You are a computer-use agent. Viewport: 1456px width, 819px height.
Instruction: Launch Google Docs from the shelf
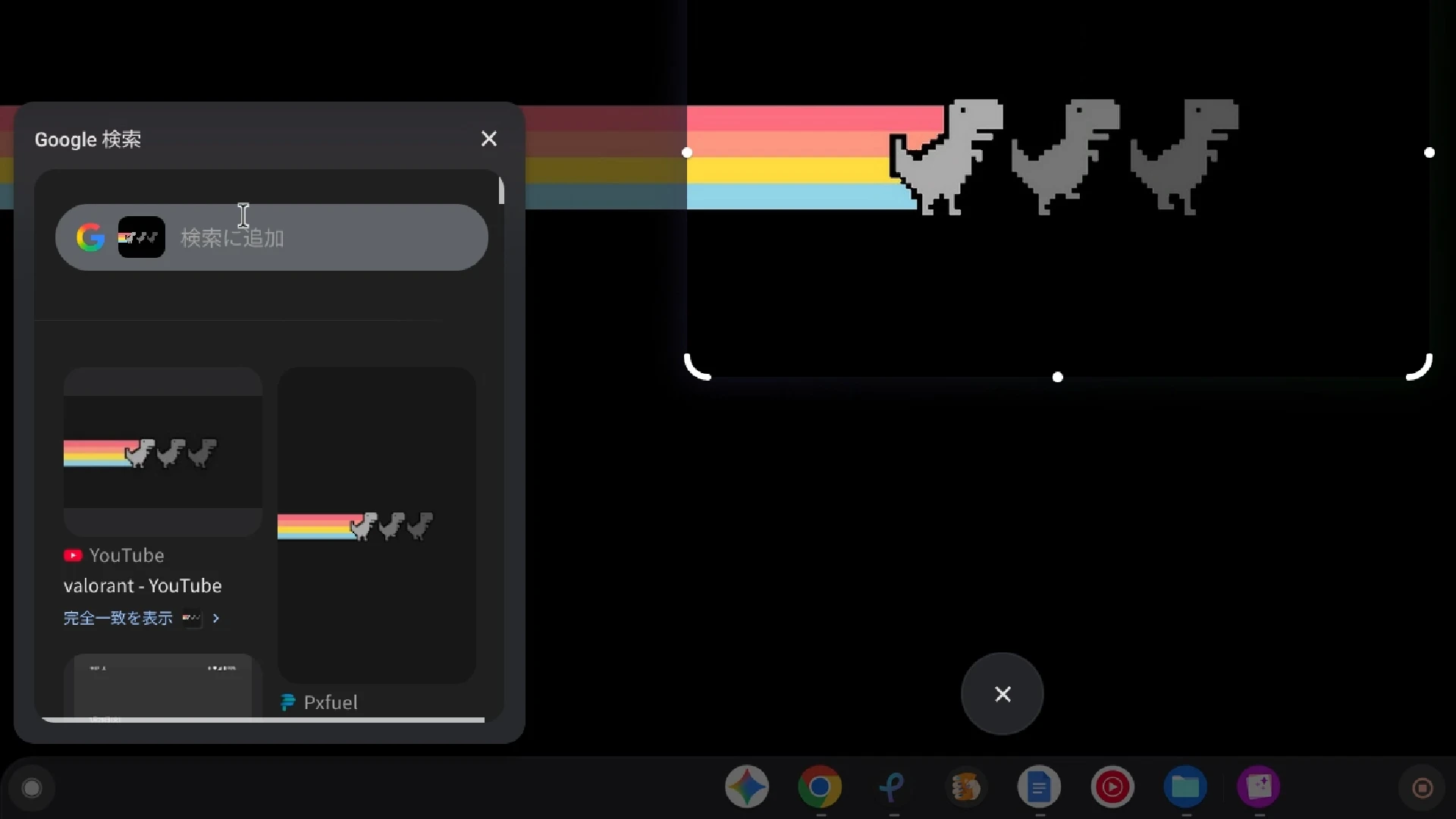(1039, 786)
